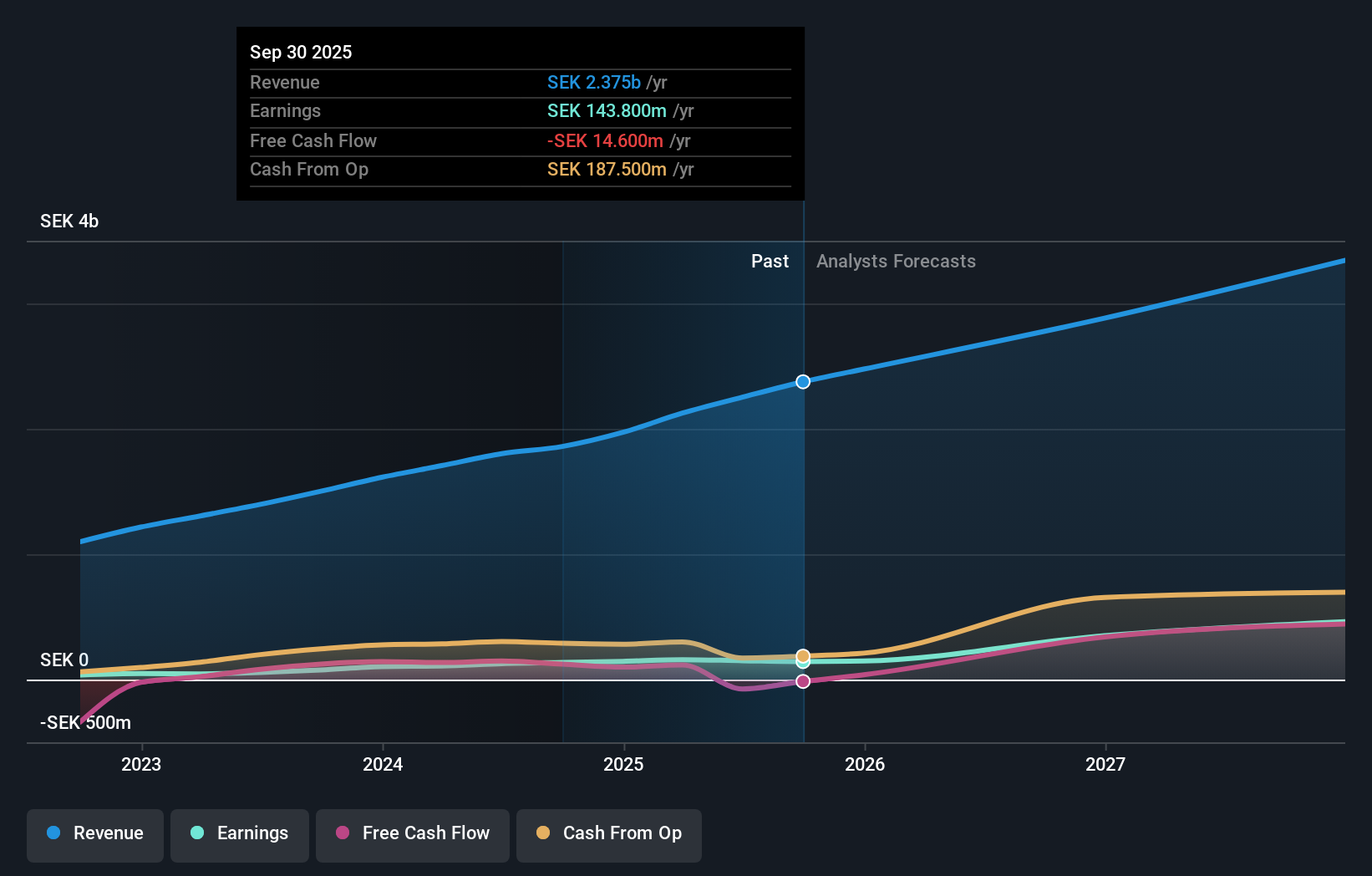Click the 2026 label on the x-axis

(x=866, y=764)
